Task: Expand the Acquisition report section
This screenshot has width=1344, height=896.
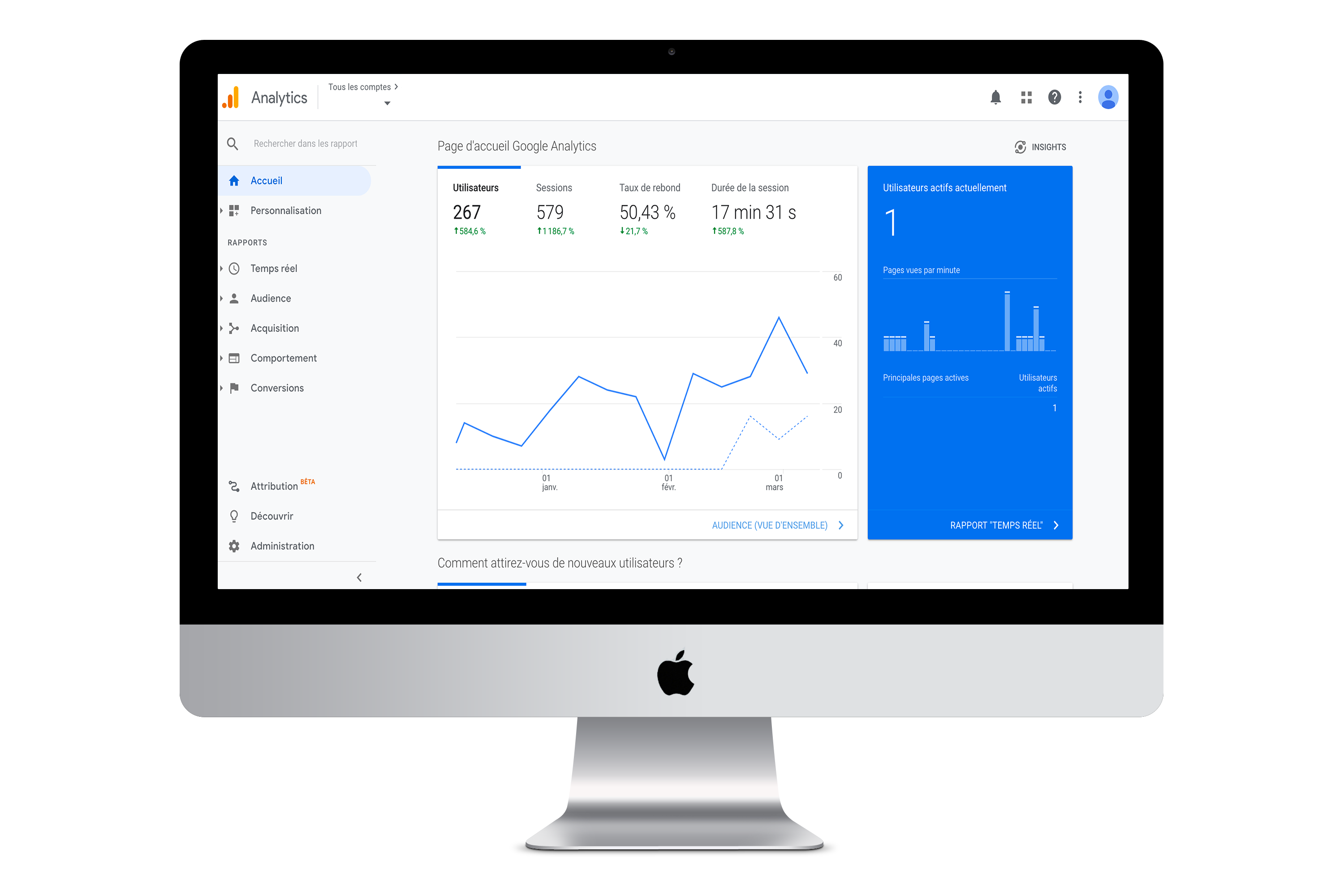Action: point(275,328)
